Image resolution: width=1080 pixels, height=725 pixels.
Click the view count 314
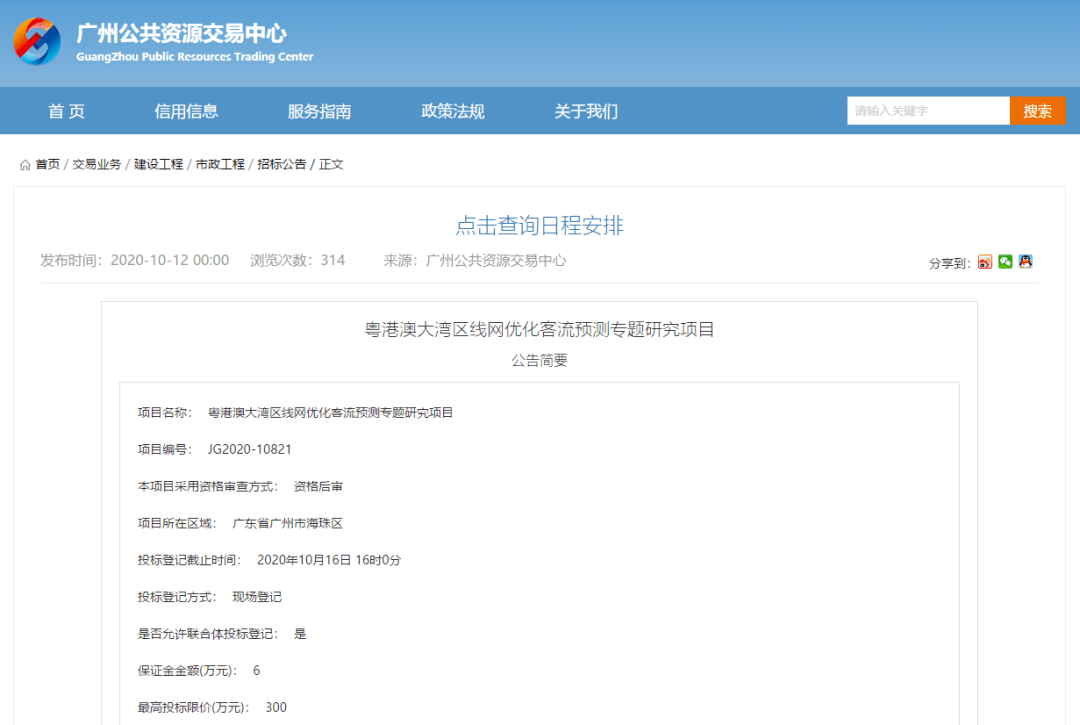333,260
